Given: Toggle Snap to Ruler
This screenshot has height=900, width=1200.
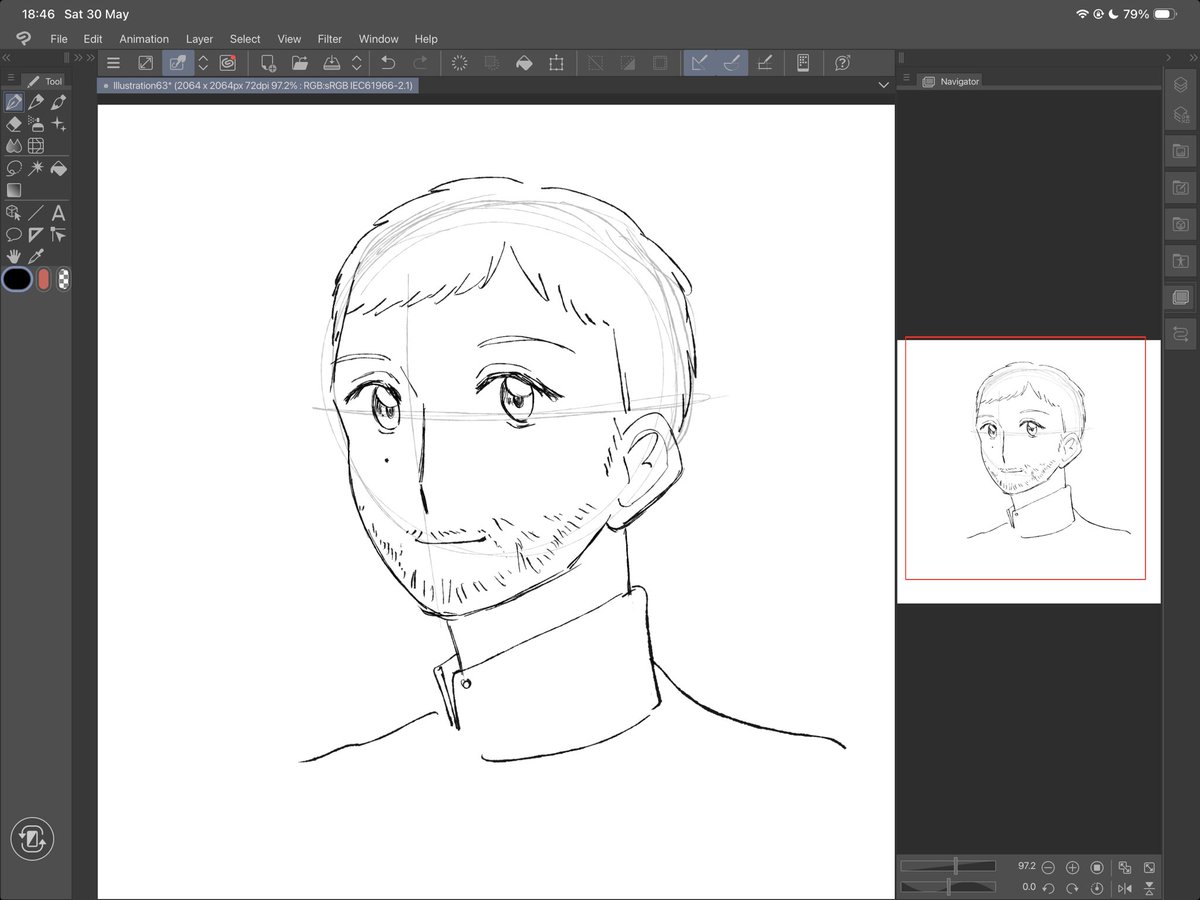Looking at the screenshot, I should point(700,62).
